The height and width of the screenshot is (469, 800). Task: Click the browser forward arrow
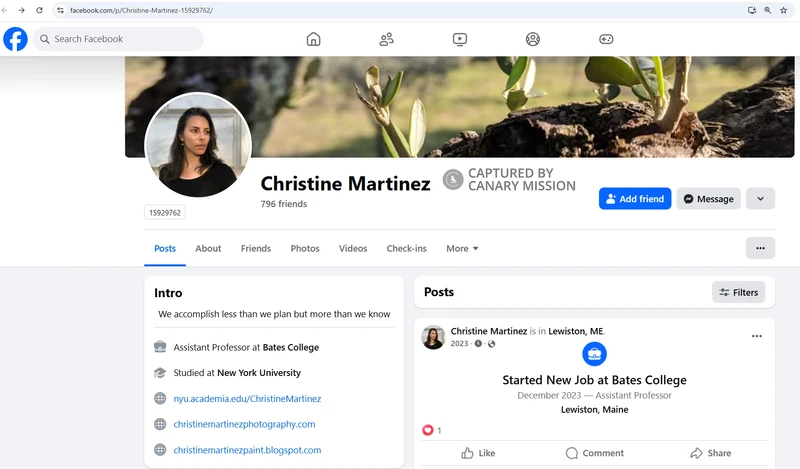click(x=21, y=10)
